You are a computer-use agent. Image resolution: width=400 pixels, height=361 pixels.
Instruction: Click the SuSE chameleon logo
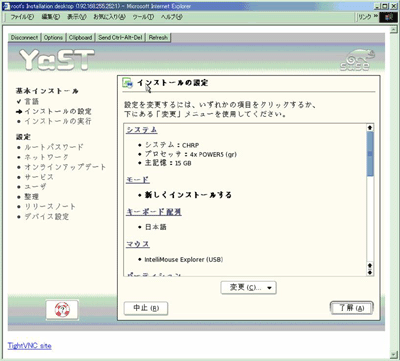358,60
